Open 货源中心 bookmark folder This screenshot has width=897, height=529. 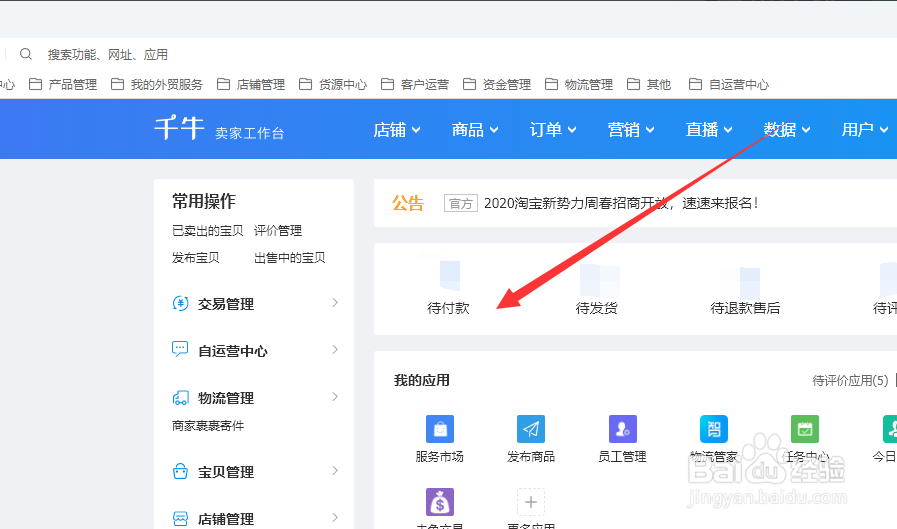click(333, 85)
